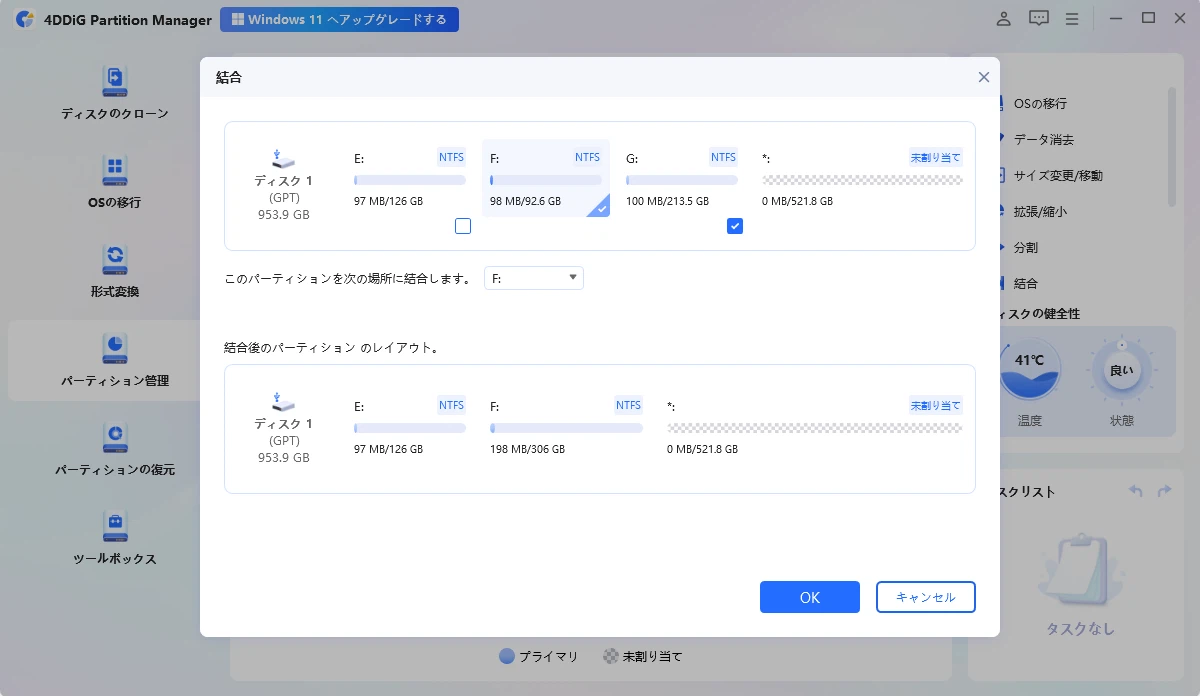Open パーティションの復元 in the sidebar
The image size is (1200, 696).
(114, 449)
